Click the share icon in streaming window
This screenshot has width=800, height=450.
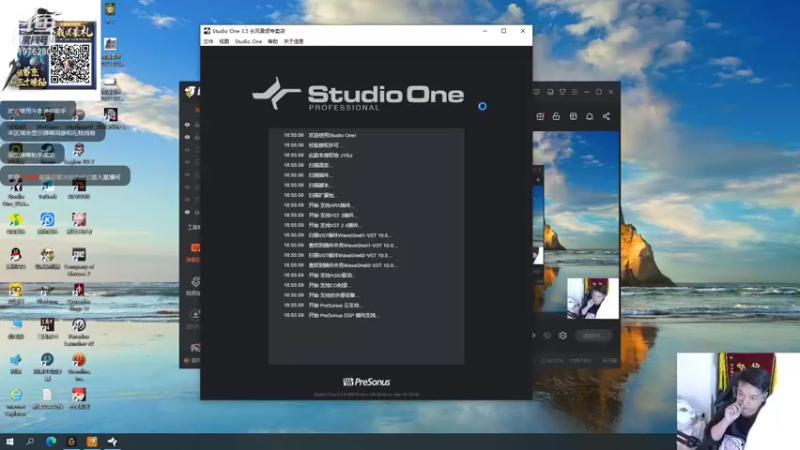[606, 116]
